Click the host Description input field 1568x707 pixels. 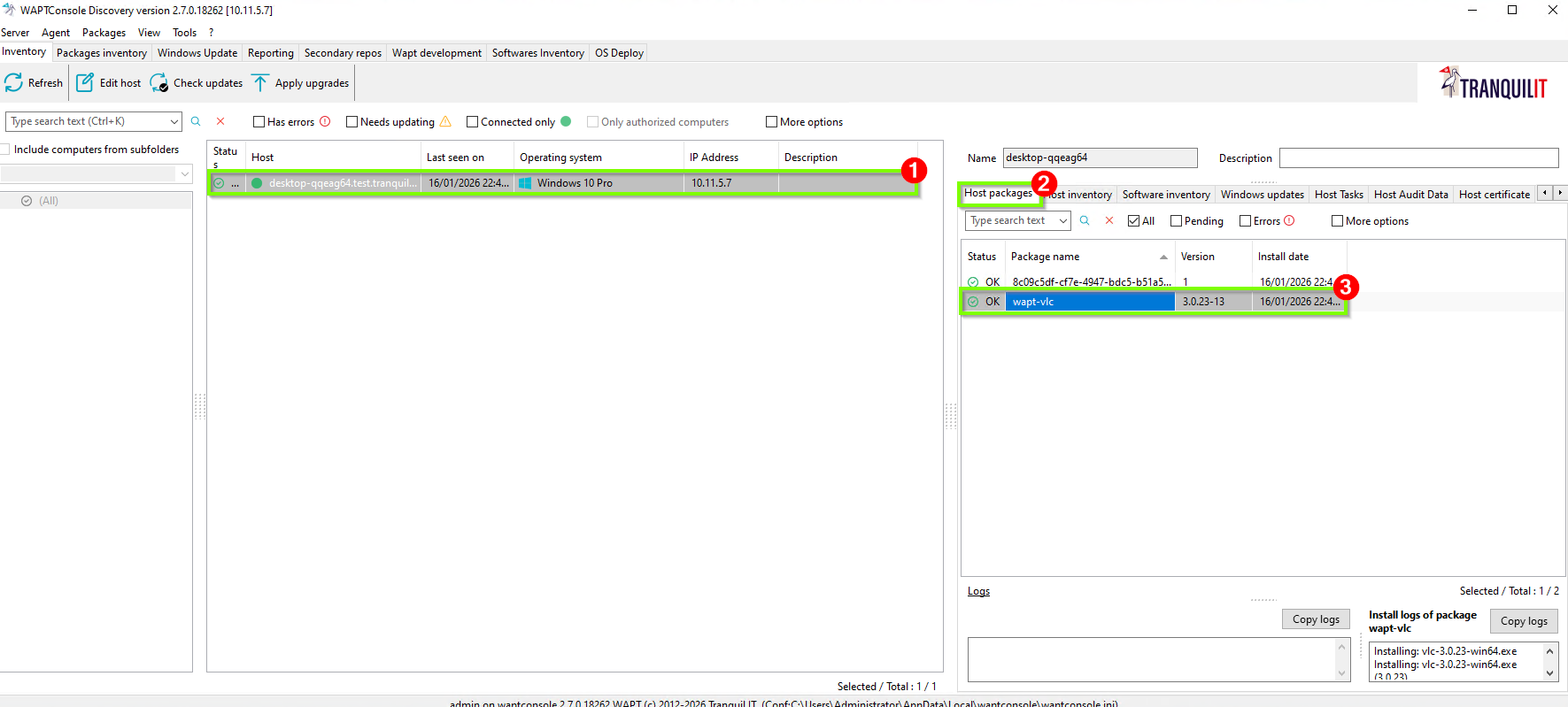point(1417,158)
